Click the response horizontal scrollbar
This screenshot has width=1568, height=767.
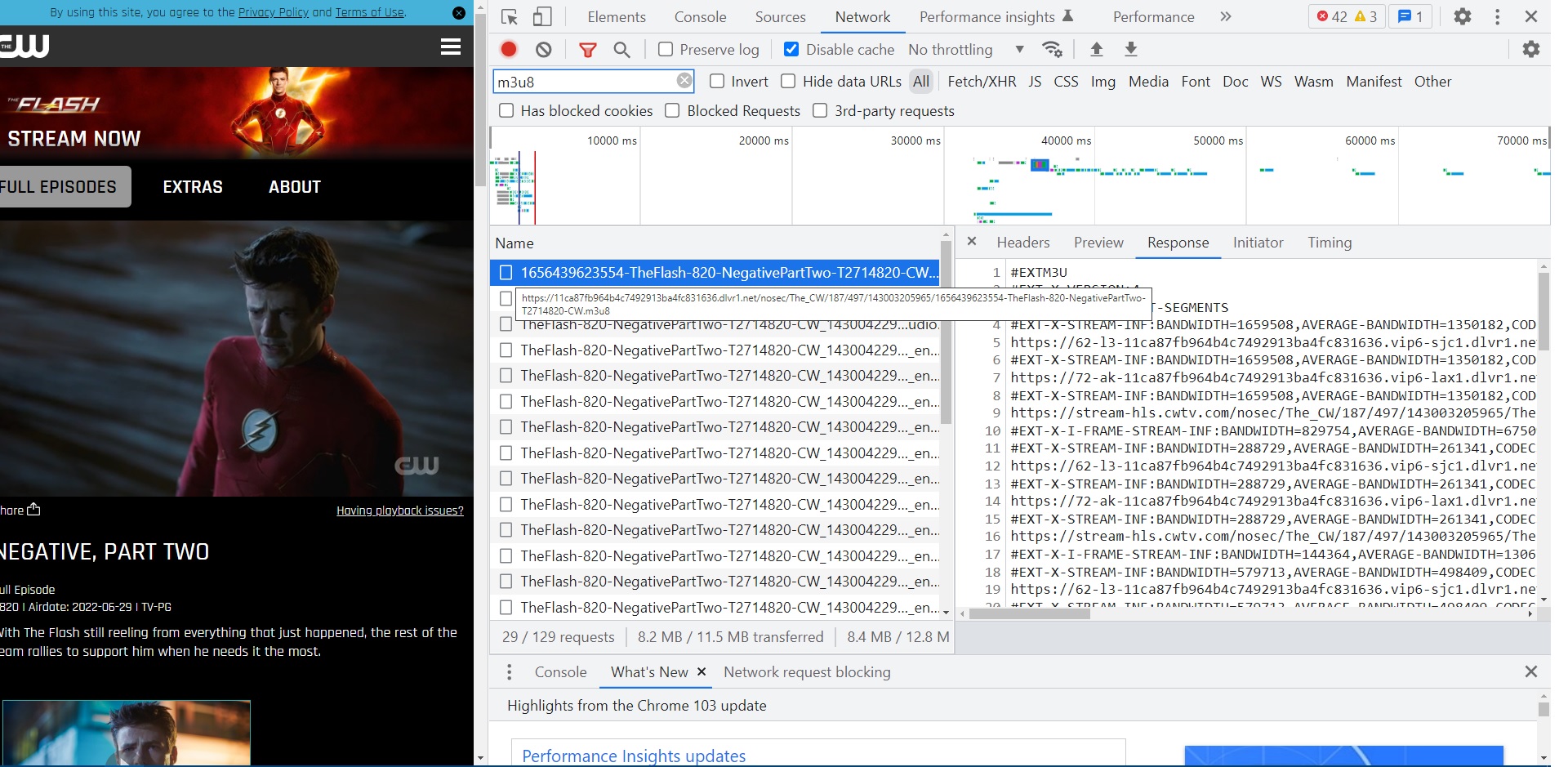1029,613
